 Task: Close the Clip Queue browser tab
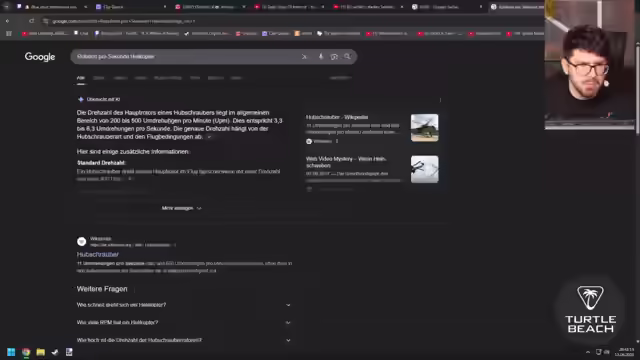(164, 7)
